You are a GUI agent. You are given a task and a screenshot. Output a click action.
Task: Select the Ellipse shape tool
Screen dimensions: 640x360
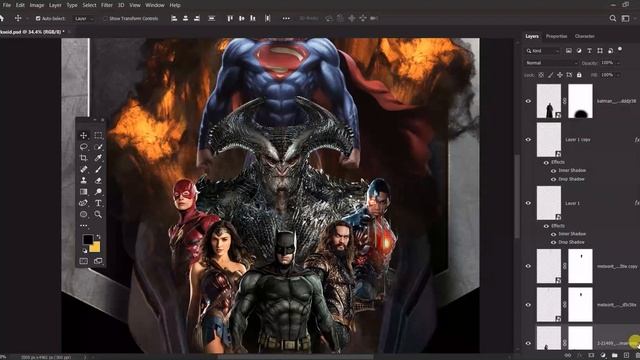[84, 214]
